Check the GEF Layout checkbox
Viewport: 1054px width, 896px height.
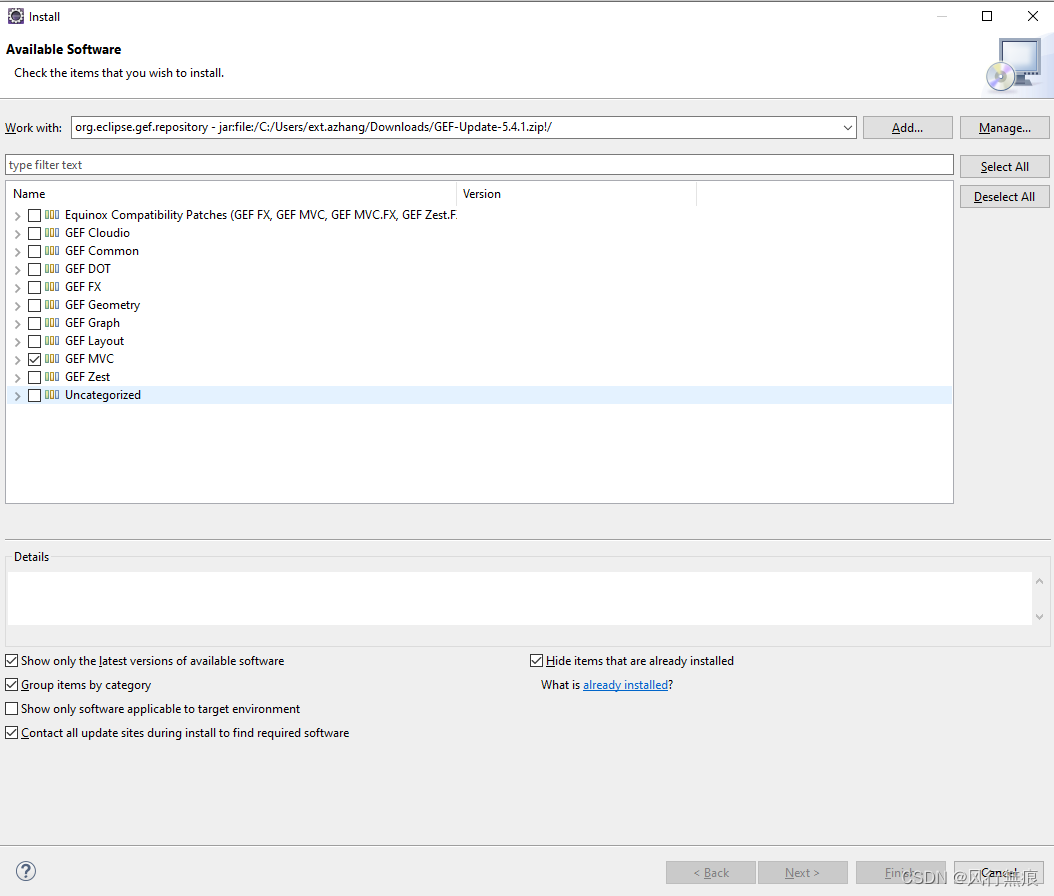tap(34, 341)
